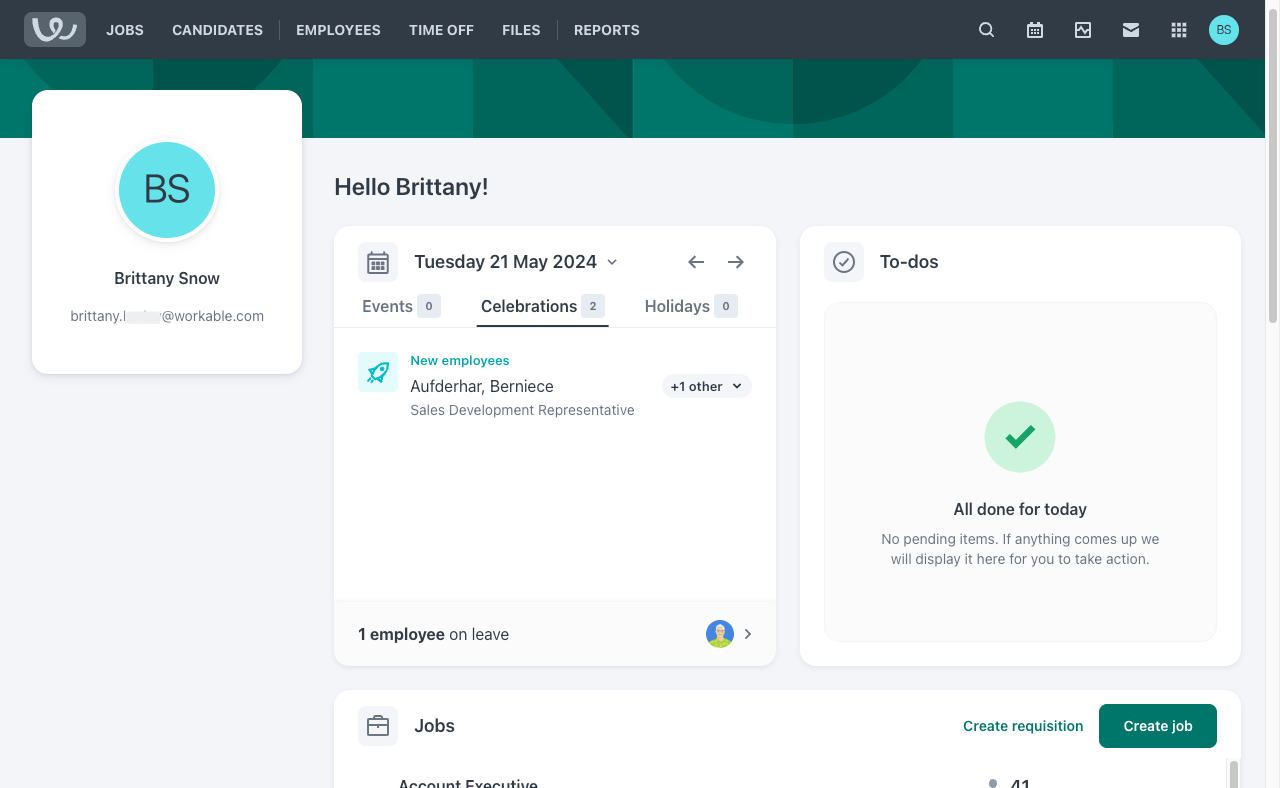Go to next day with right arrow
The image size is (1280, 788).
pyautogui.click(x=736, y=262)
